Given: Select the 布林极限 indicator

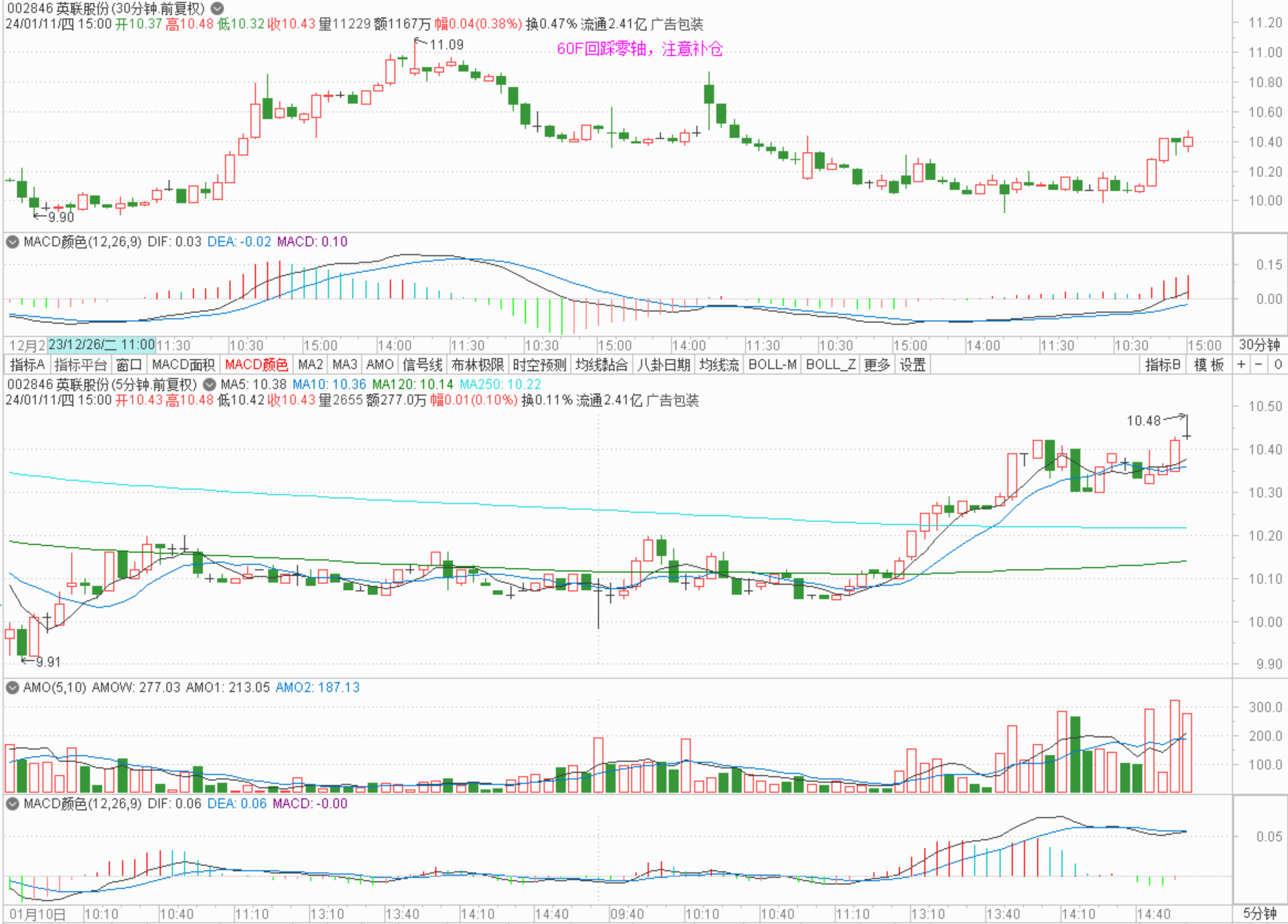Looking at the screenshot, I should click(477, 364).
